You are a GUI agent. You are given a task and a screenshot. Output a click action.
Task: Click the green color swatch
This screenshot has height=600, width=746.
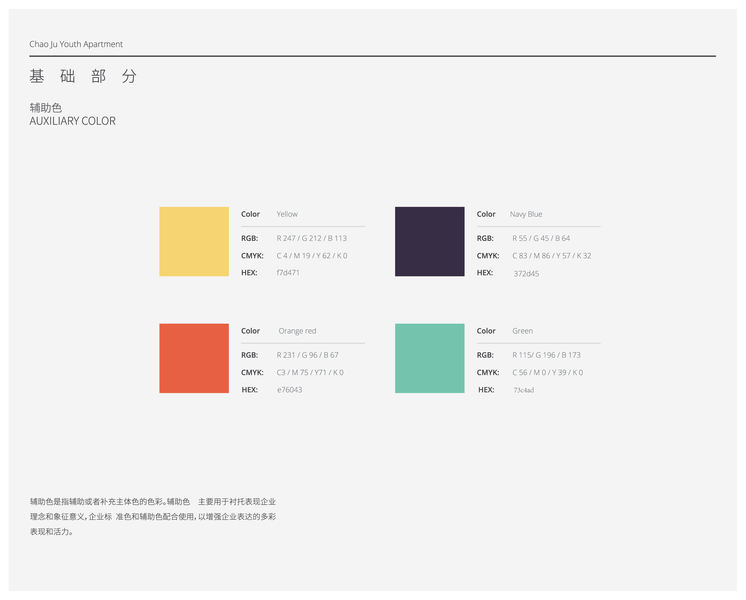[430, 358]
